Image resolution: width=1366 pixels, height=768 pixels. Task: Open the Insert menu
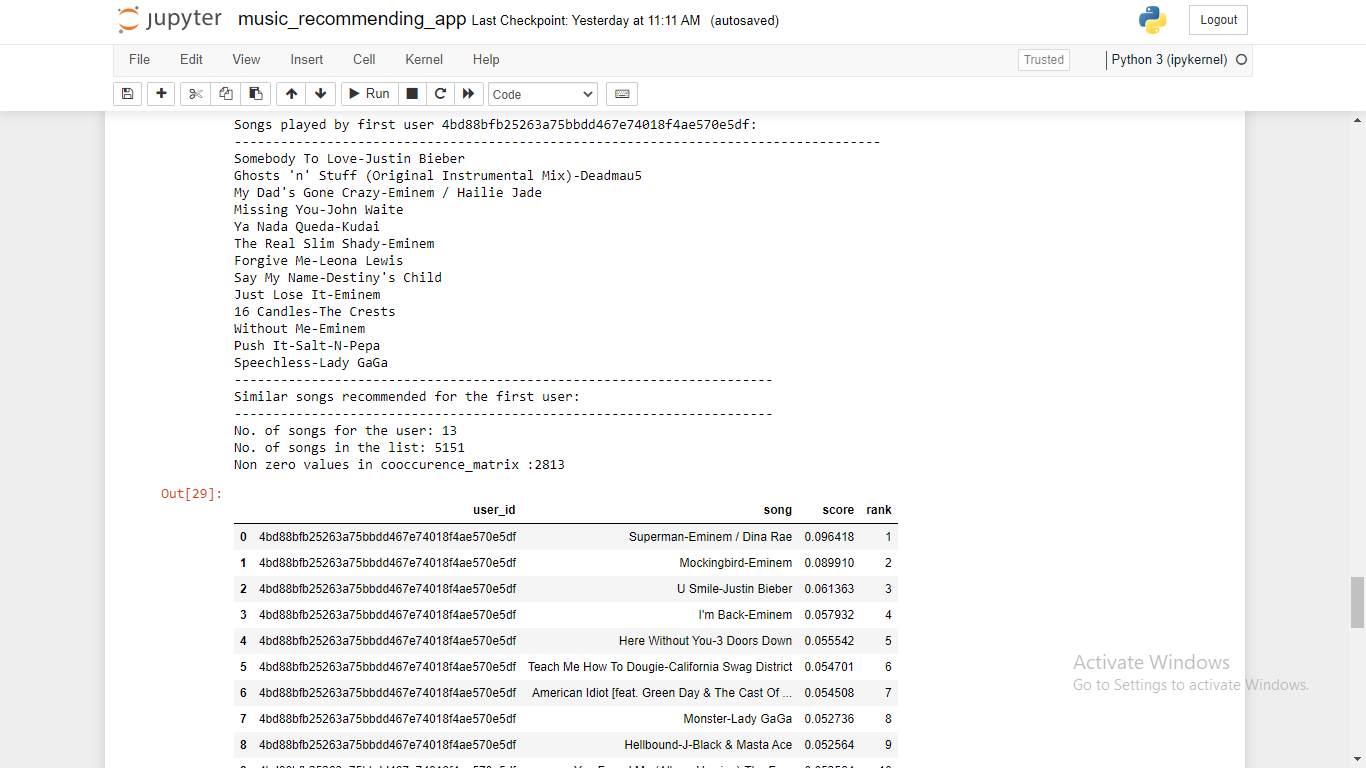click(x=306, y=59)
